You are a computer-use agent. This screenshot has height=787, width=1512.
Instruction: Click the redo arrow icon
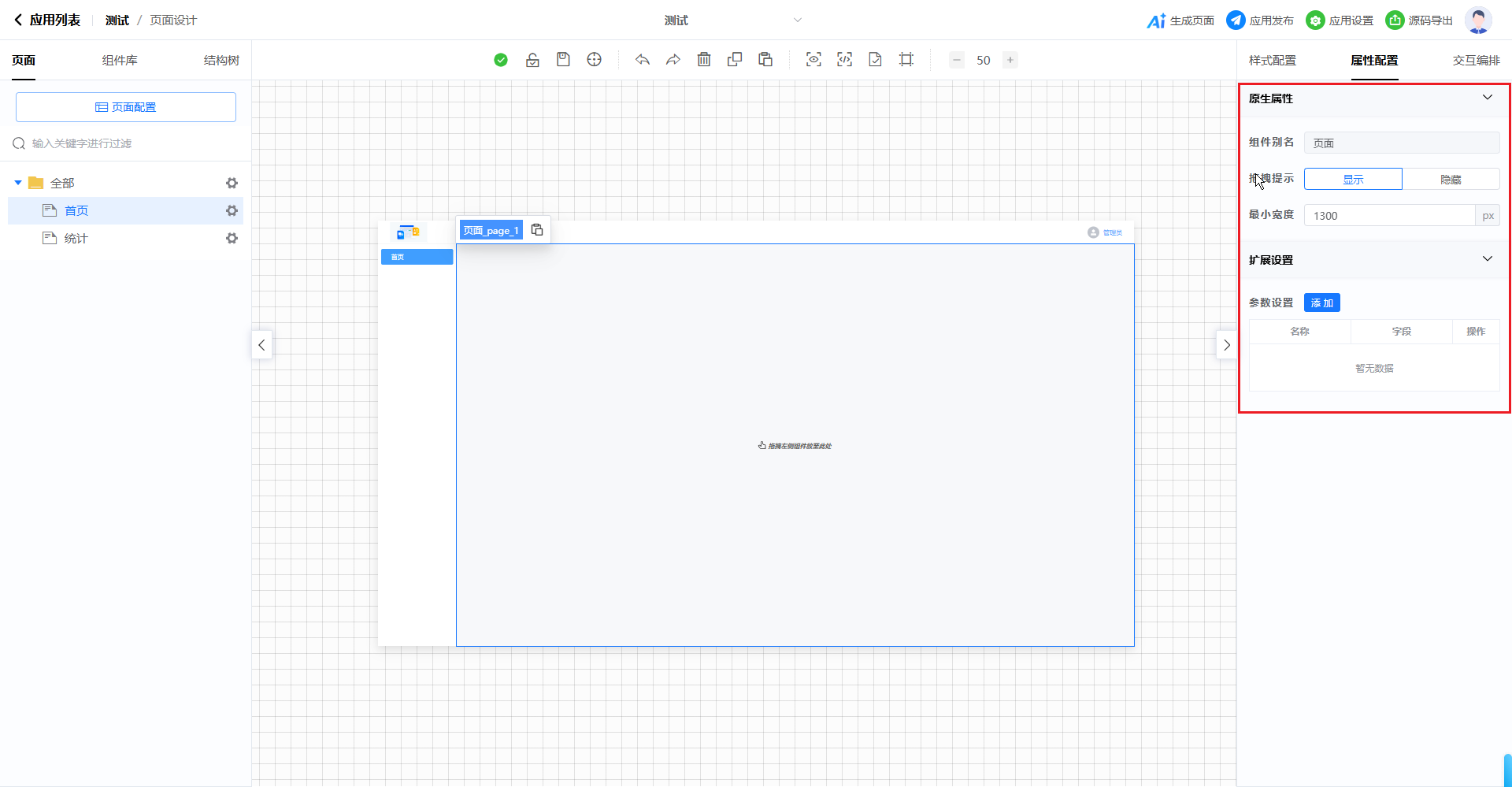[x=673, y=60]
